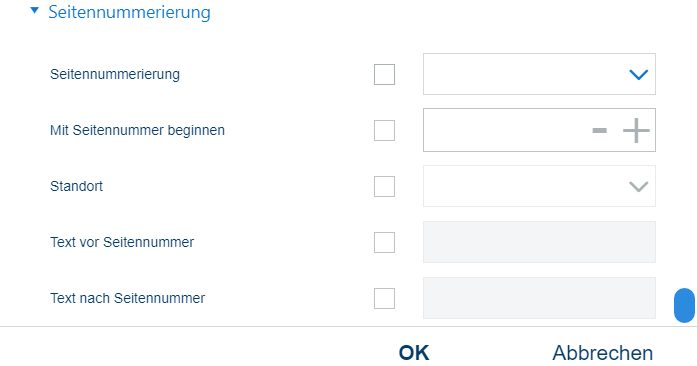The height and width of the screenshot is (366, 697).
Task: Enable the Text nach Seitennummer checkbox
Action: 385,298
